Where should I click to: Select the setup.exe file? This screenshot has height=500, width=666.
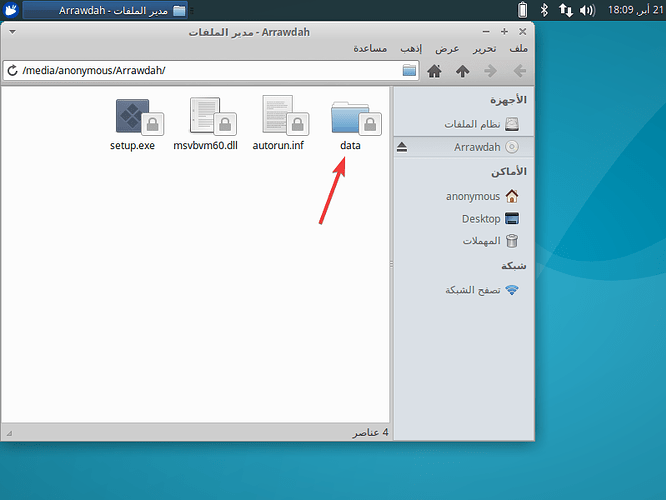pos(132,118)
